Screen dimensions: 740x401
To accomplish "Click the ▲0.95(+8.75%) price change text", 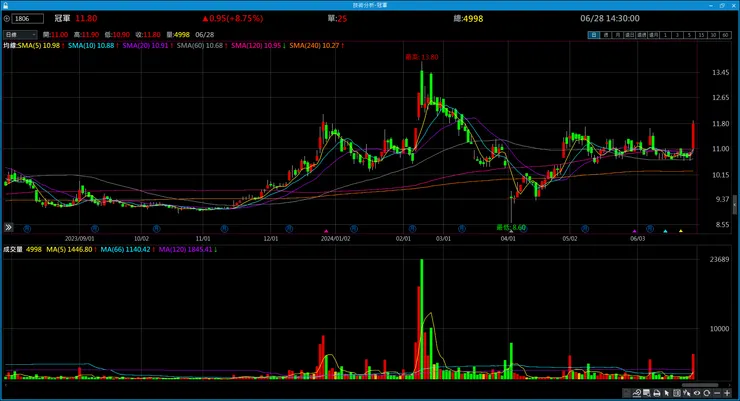I will point(233,18).
